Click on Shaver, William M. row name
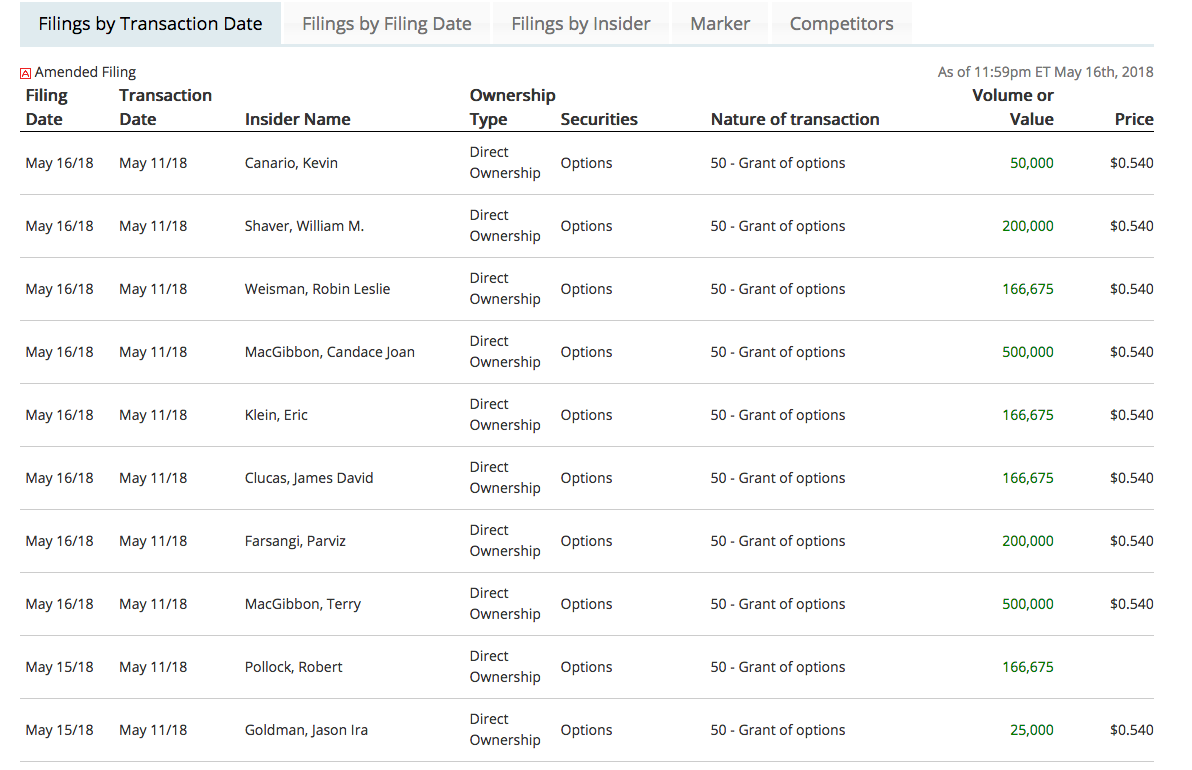Image resolution: width=1192 pixels, height=770 pixels. (304, 226)
